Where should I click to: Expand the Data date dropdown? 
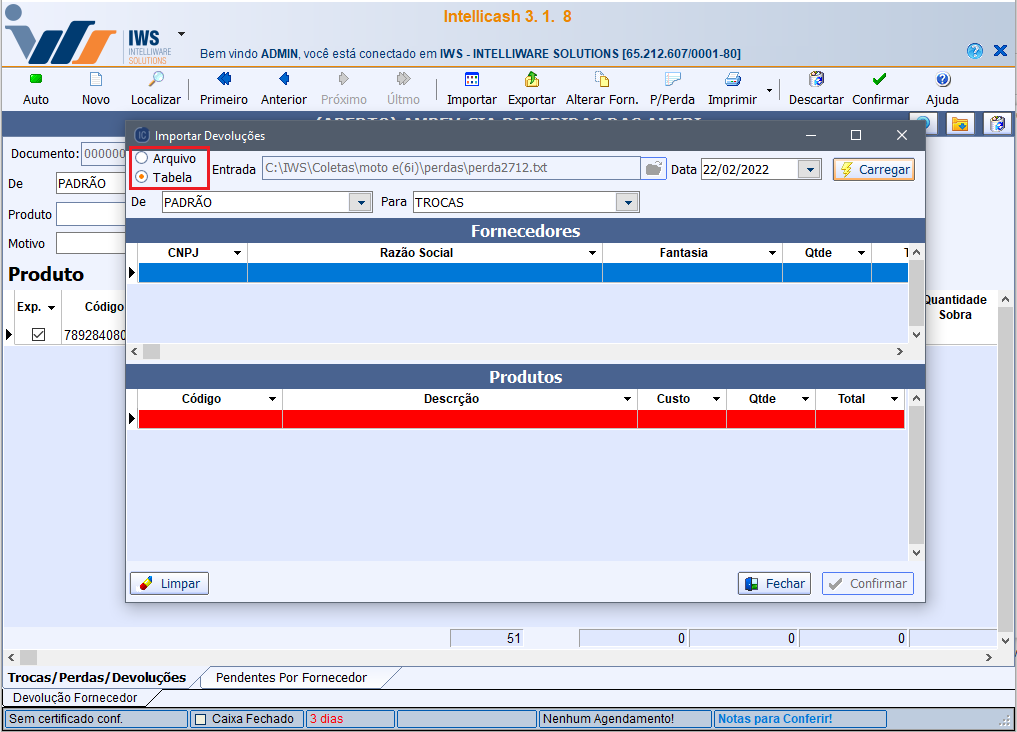tap(810, 170)
